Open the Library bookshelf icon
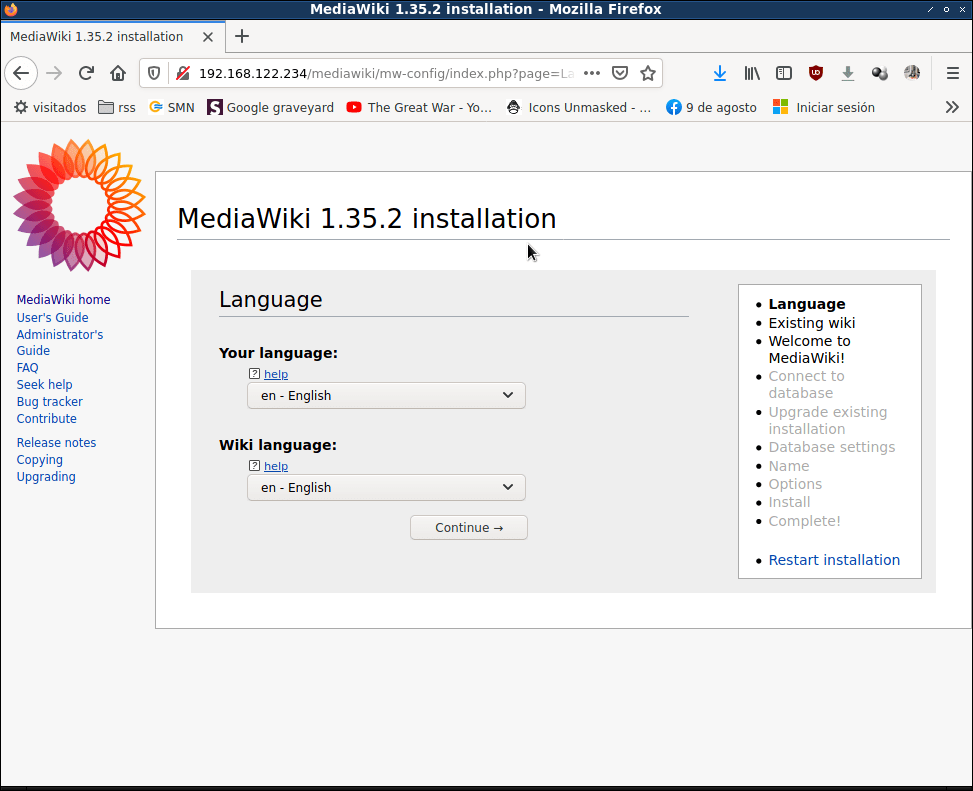This screenshot has height=791, width=973. coord(752,73)
